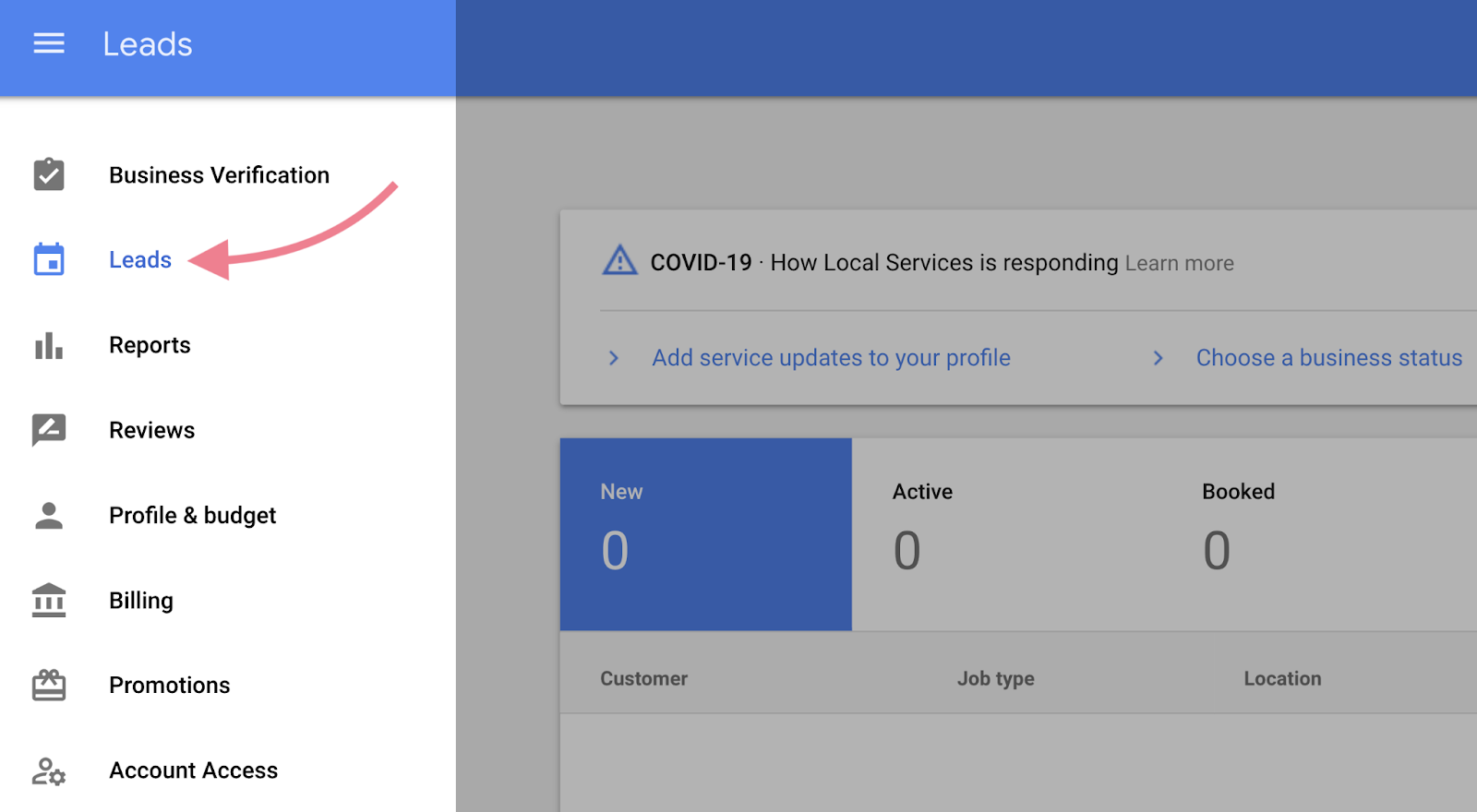Click the Account Access gear-person icon
The image size is (1477, 812).
click(49, 770)
